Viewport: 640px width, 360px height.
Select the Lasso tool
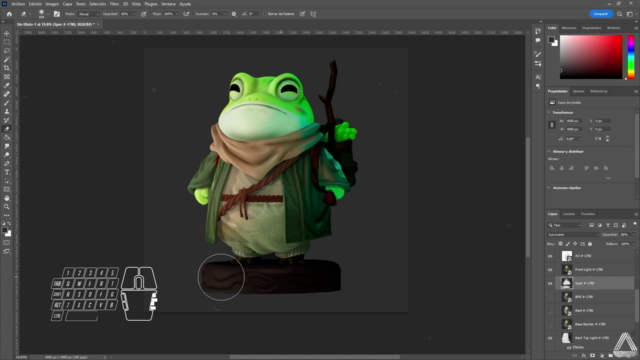[7, 51]
